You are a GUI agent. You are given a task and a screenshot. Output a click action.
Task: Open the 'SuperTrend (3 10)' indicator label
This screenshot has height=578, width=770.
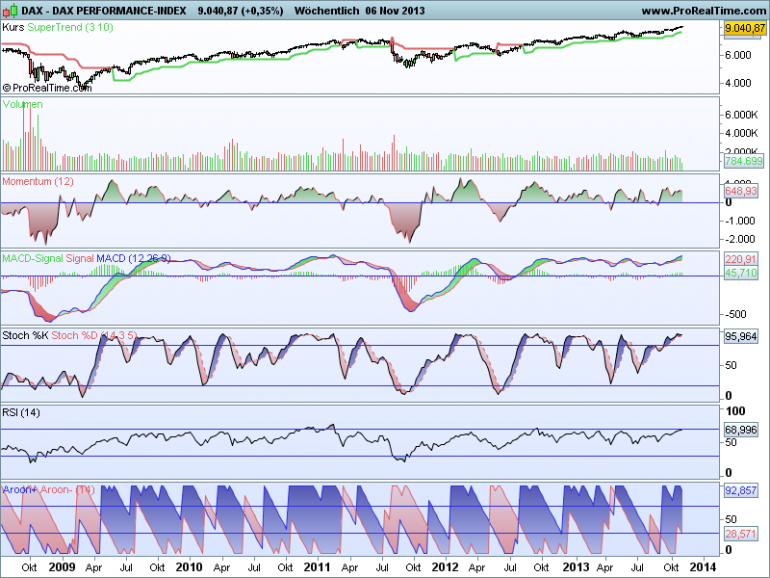(70, 28)
